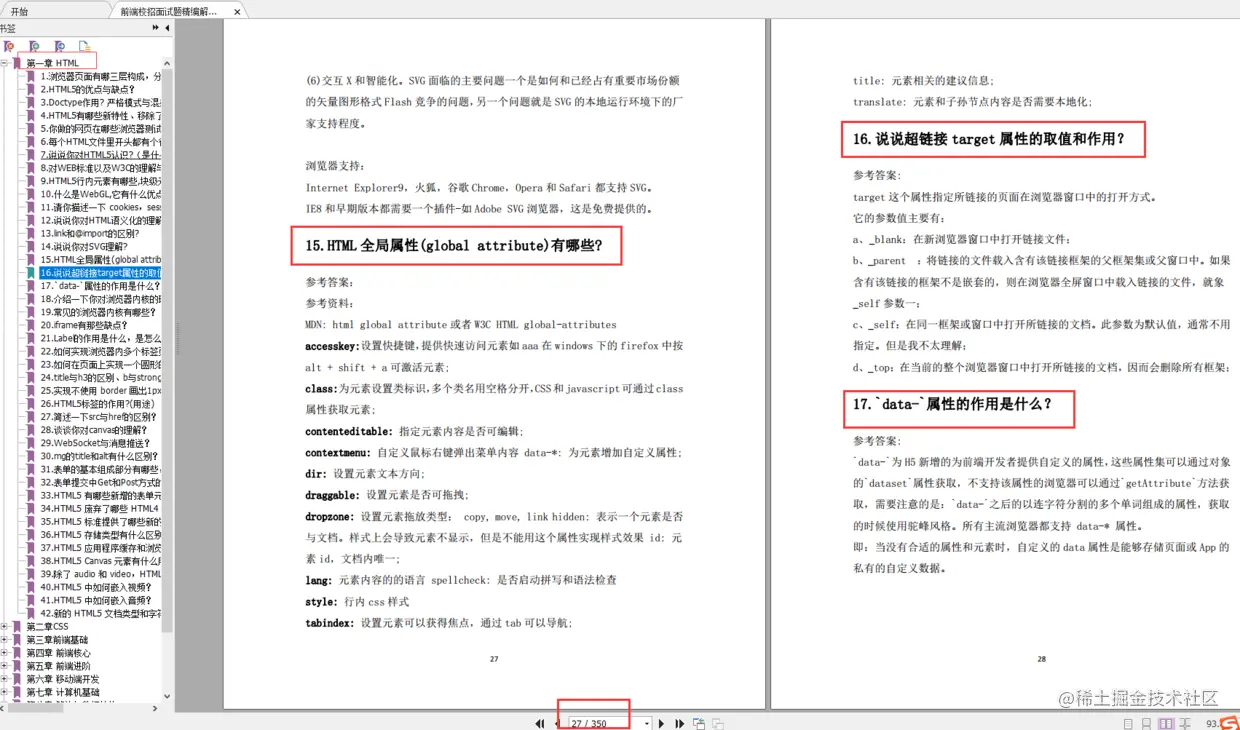This screenshot has width=1240, height=730.
Task: Collapse the 第一章 HTML bookmark node
Action: [5, 63]
